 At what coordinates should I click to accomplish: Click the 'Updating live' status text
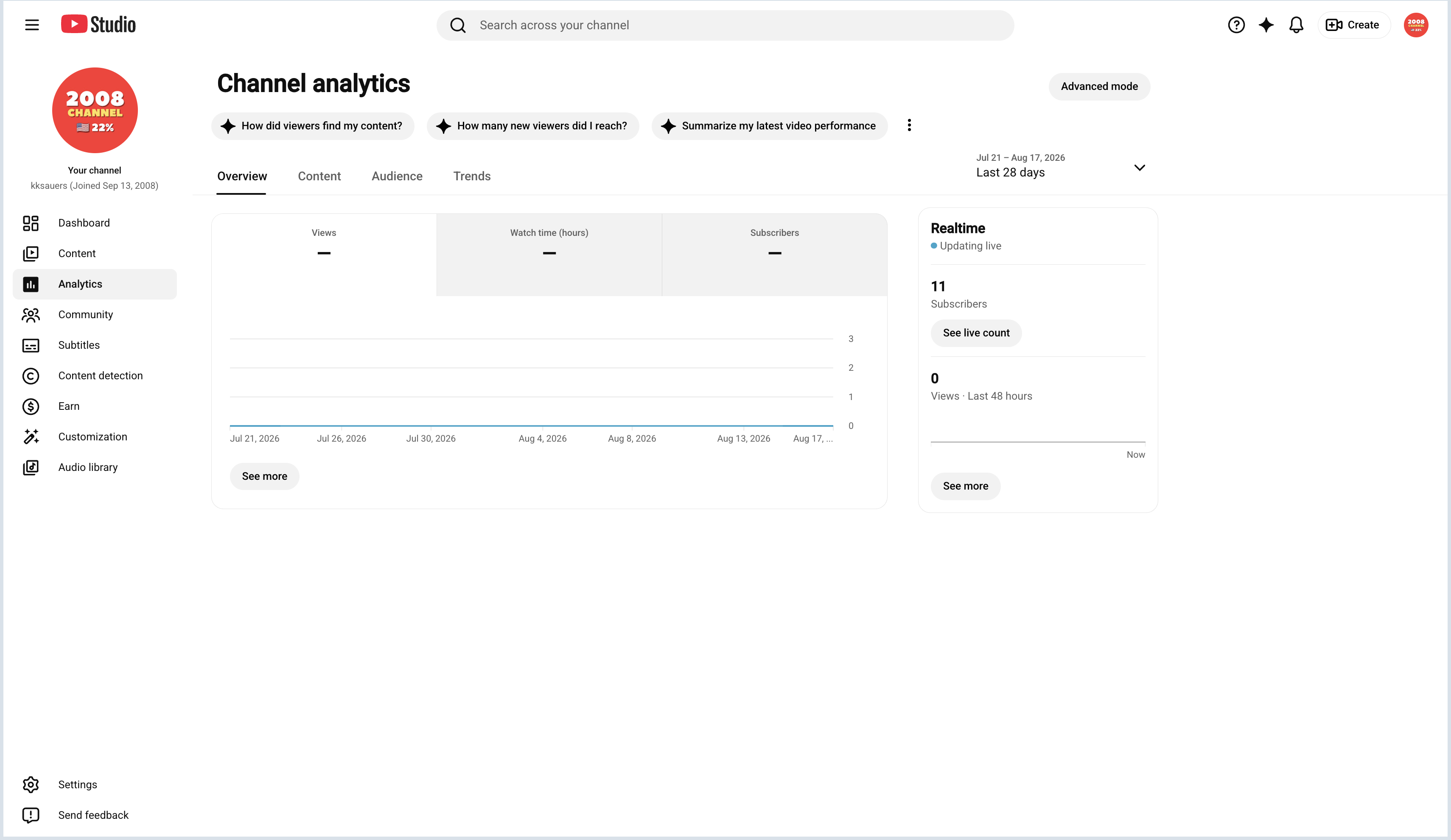tap(970, 246)
